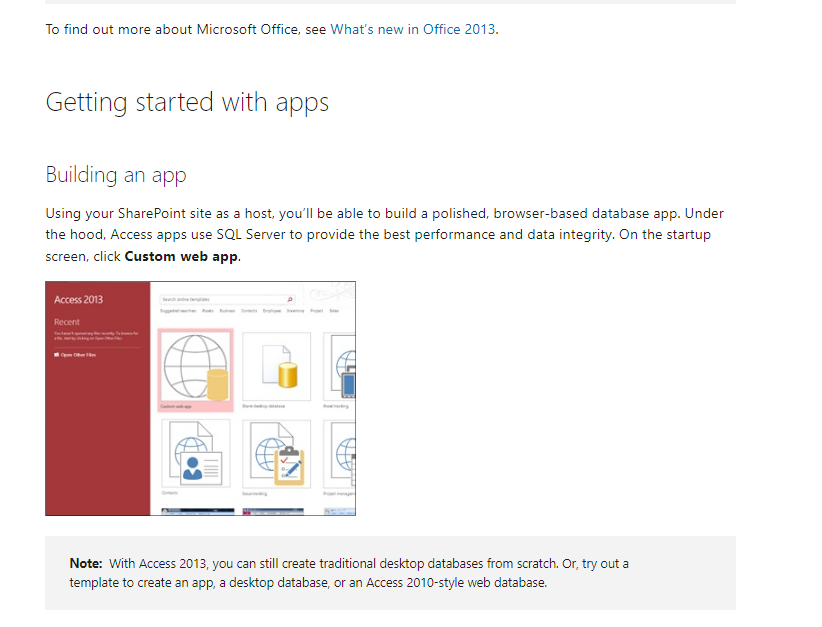Image resolution: width=822 pixels, height=627 pixels.
Task: Click the Access 2013 startup screen image
Action: [x=200, y=398]
